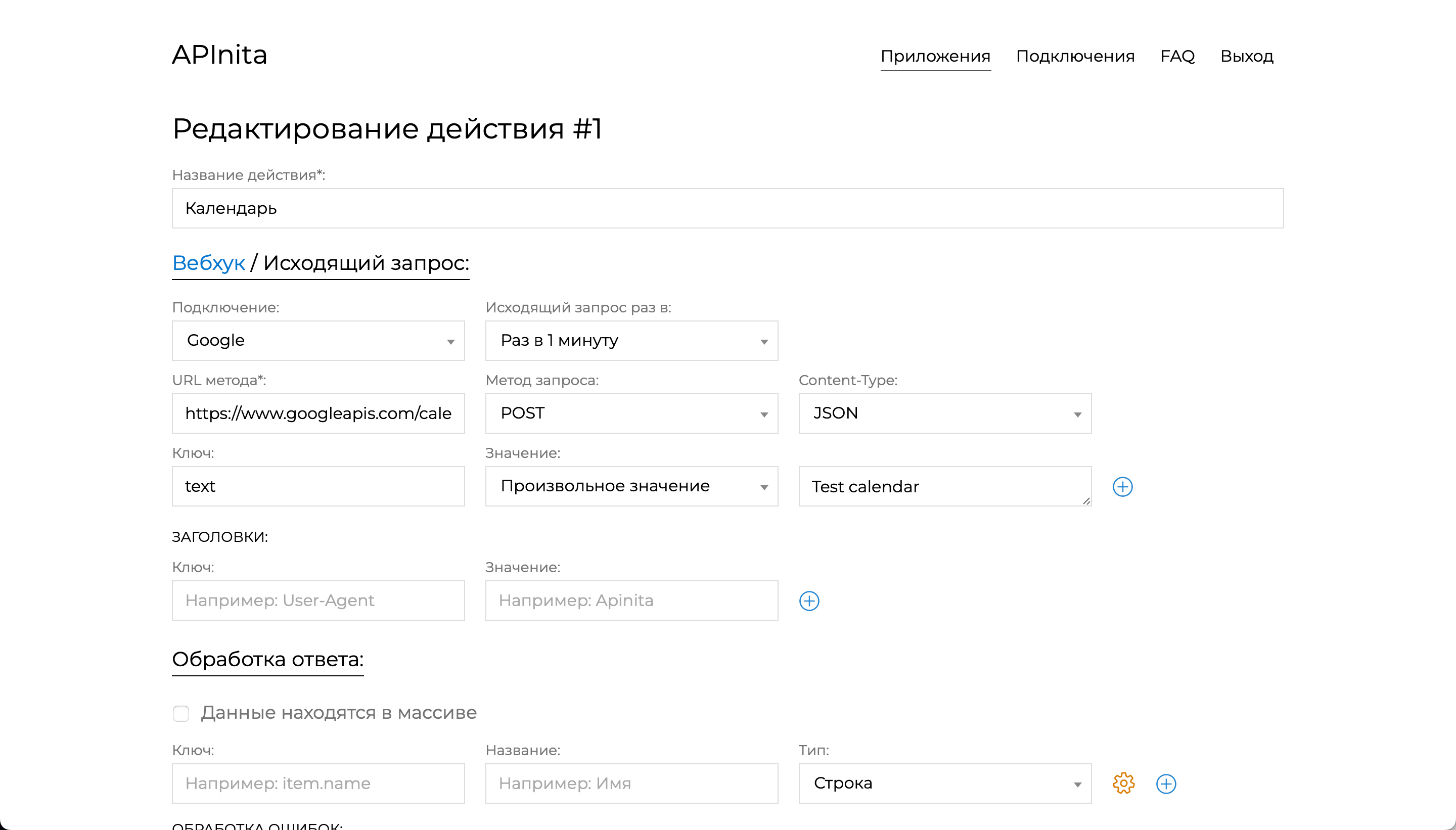This screenshot has width=1456, height=830.
Task: Enable "Данные находятся в массиве" checkbox
Action: tap(180, 713)
